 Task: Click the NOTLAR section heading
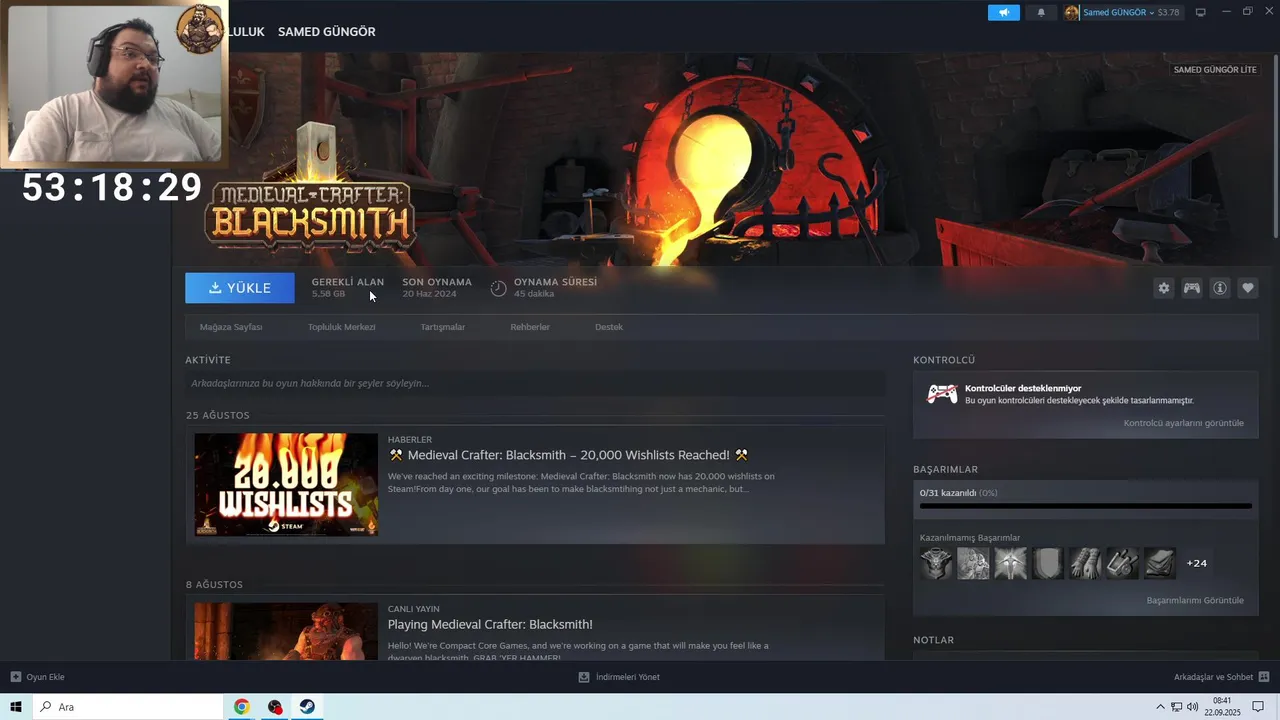point(933,640)
